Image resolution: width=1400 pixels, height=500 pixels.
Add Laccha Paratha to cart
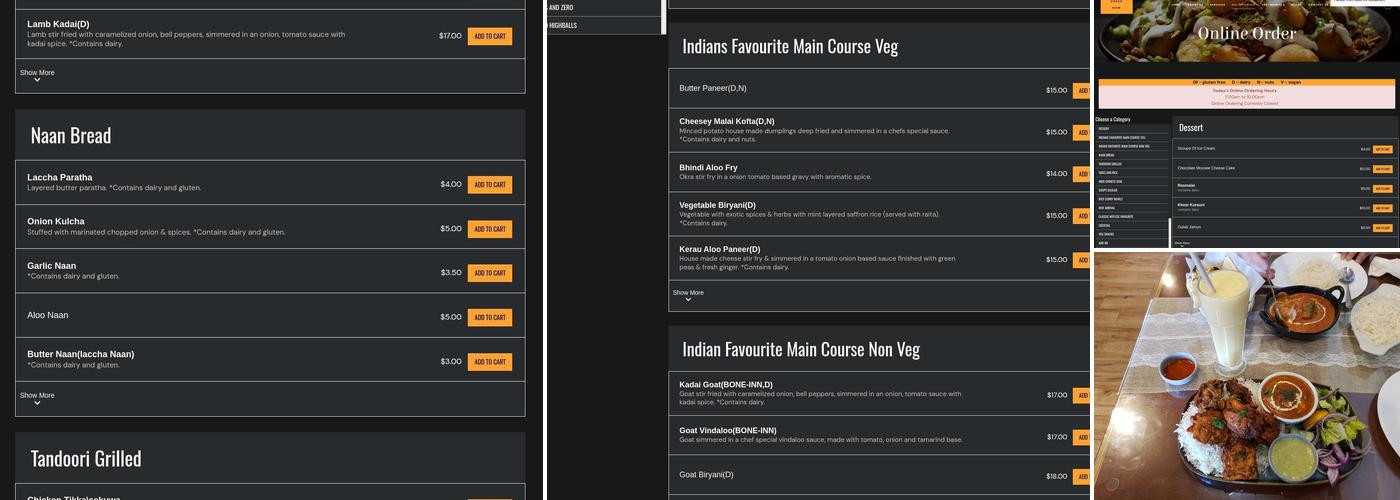coord(489,184)
